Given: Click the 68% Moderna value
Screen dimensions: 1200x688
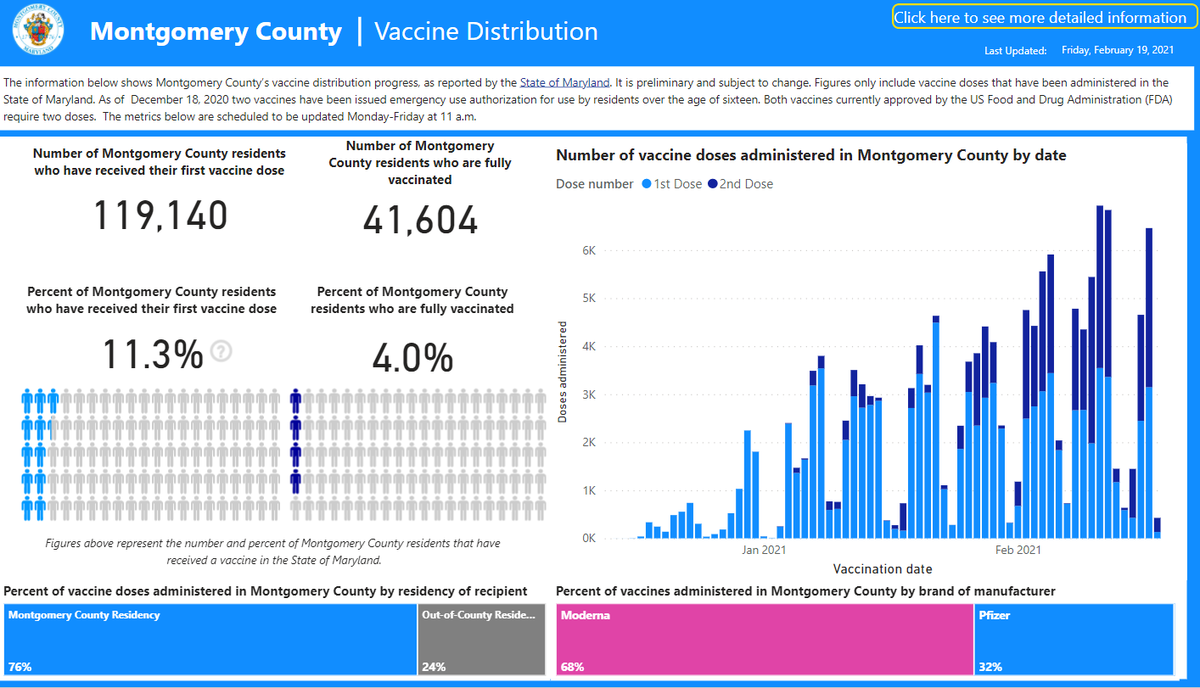Looking at the screenshot, I should click(x=572, y=666).
